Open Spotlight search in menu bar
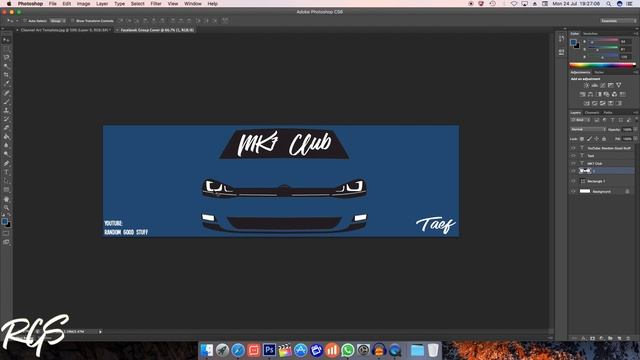Image resolution: width=640 pixels, height=360 pixels. (x=609, y=4)
